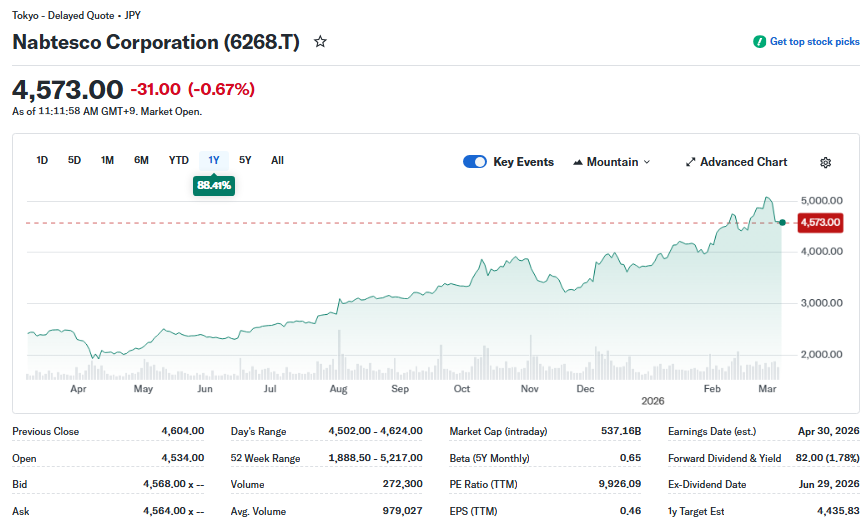Click the 4,502.00 - 4,624.00 range value

[375, 431]
